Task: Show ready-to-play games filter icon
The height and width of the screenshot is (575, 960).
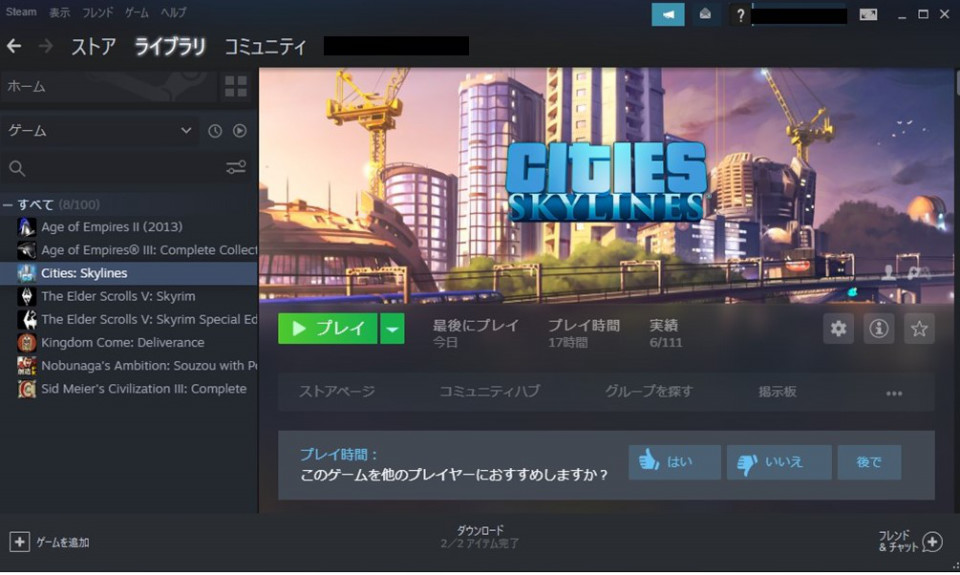Action: 240,130
